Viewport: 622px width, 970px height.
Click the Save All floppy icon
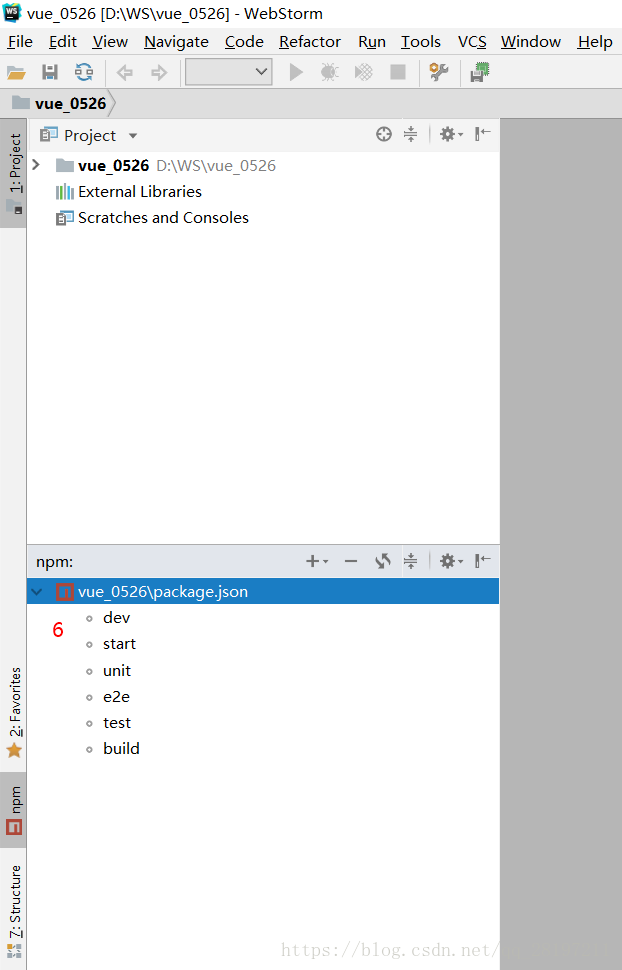tap(50, 73)
